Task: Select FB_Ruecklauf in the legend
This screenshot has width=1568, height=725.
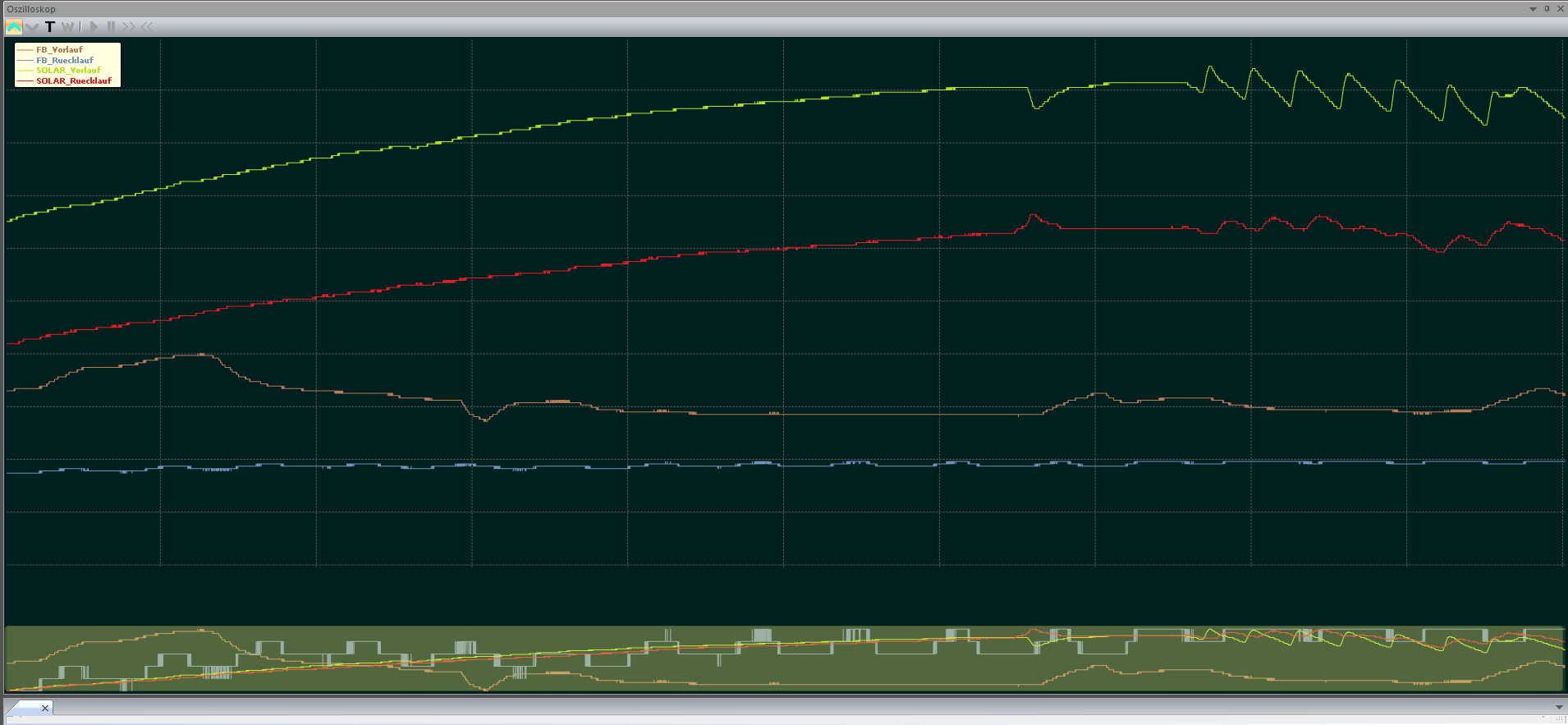Action: [x=65, y=60]
